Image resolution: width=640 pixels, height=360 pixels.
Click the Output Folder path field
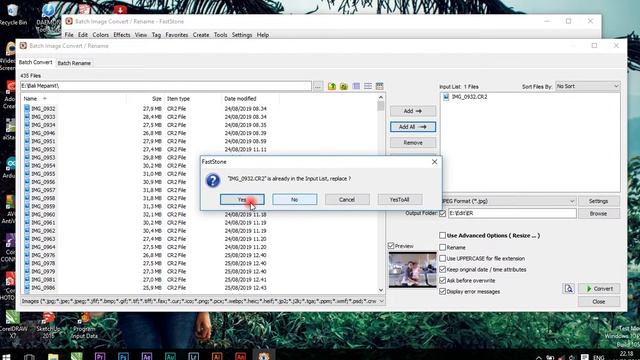click(x=512, y=213)
